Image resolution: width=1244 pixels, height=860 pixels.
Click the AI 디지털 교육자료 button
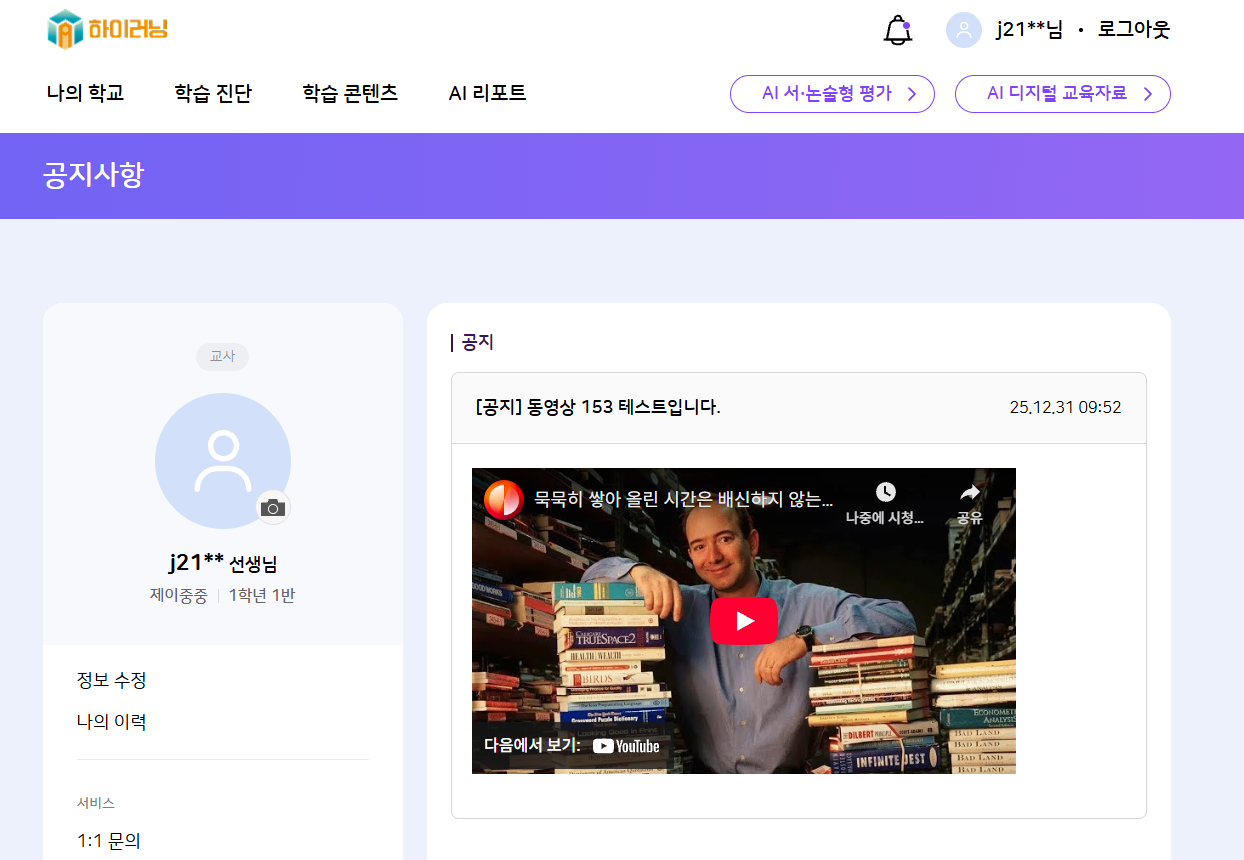pyautogui.click(x=1062, y=94)
